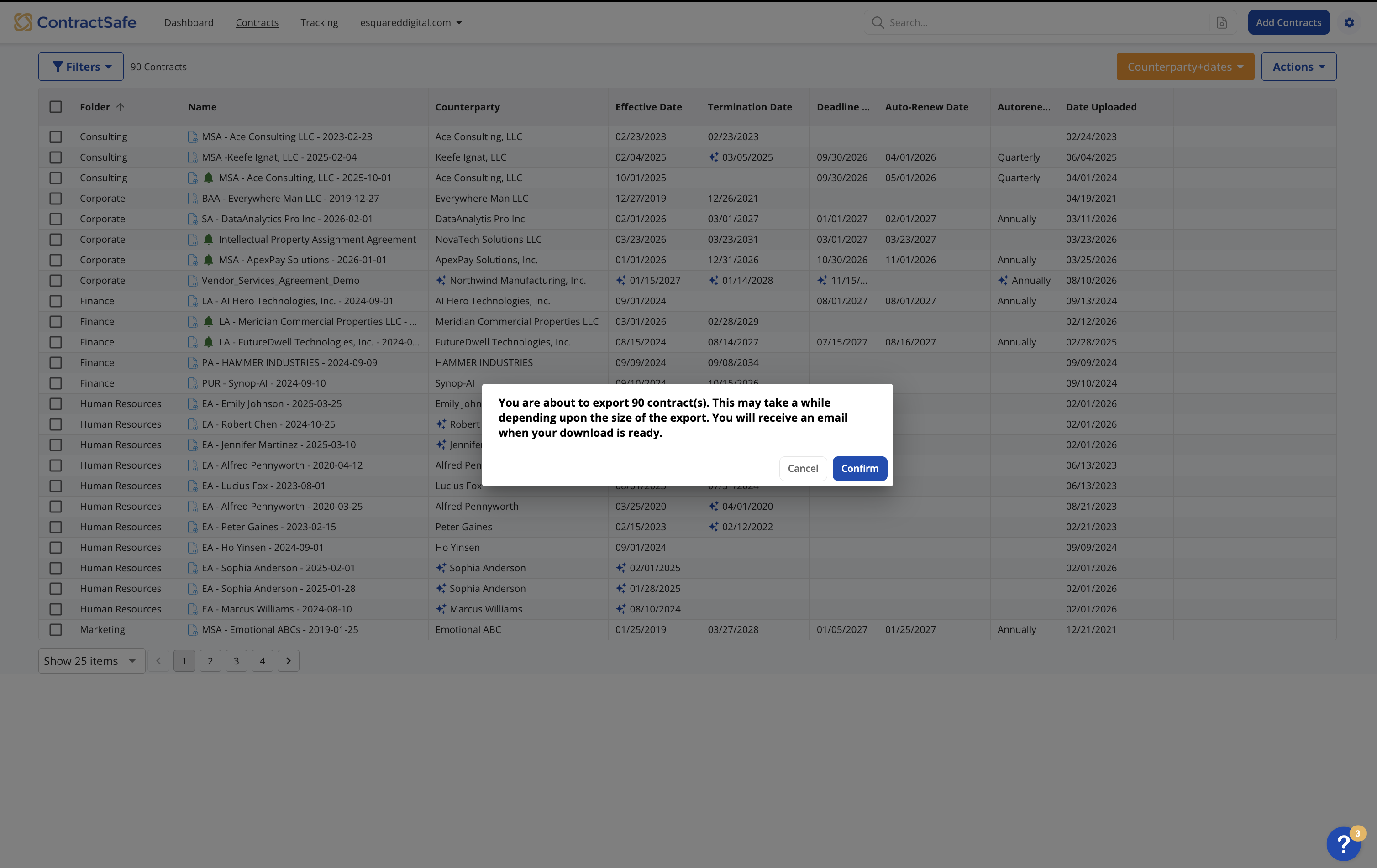Check the PUR - Synop-AI row checkbox
The height and width of the screenshot is (868, 1377).
(x=55, y=383)
